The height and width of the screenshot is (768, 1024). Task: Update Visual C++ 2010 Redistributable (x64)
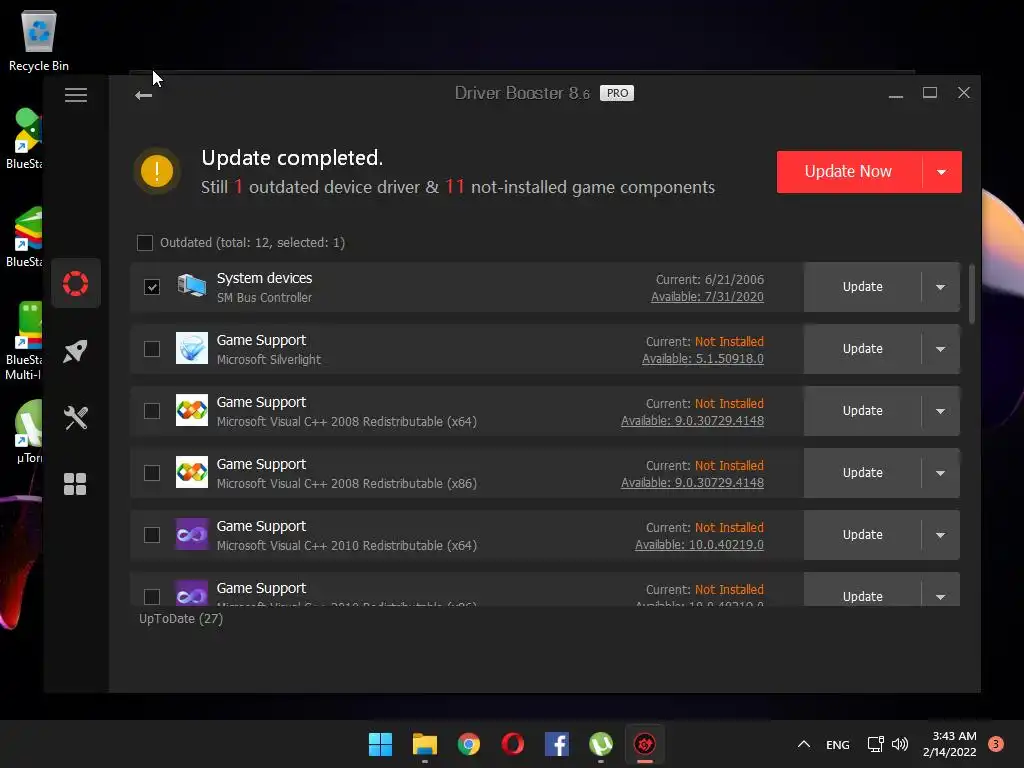coord(862,535)
